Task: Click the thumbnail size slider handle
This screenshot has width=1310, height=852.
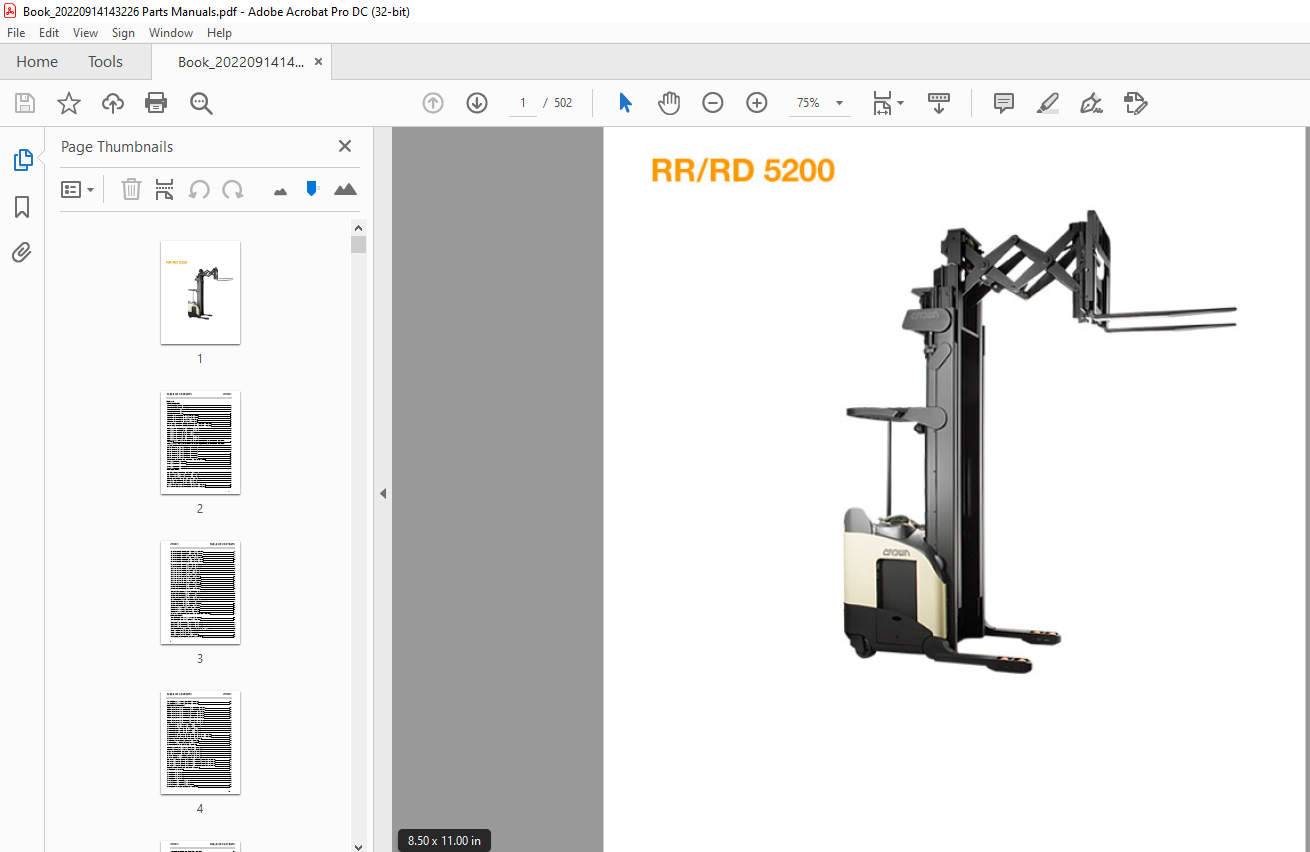Action: tap(312, 188)
